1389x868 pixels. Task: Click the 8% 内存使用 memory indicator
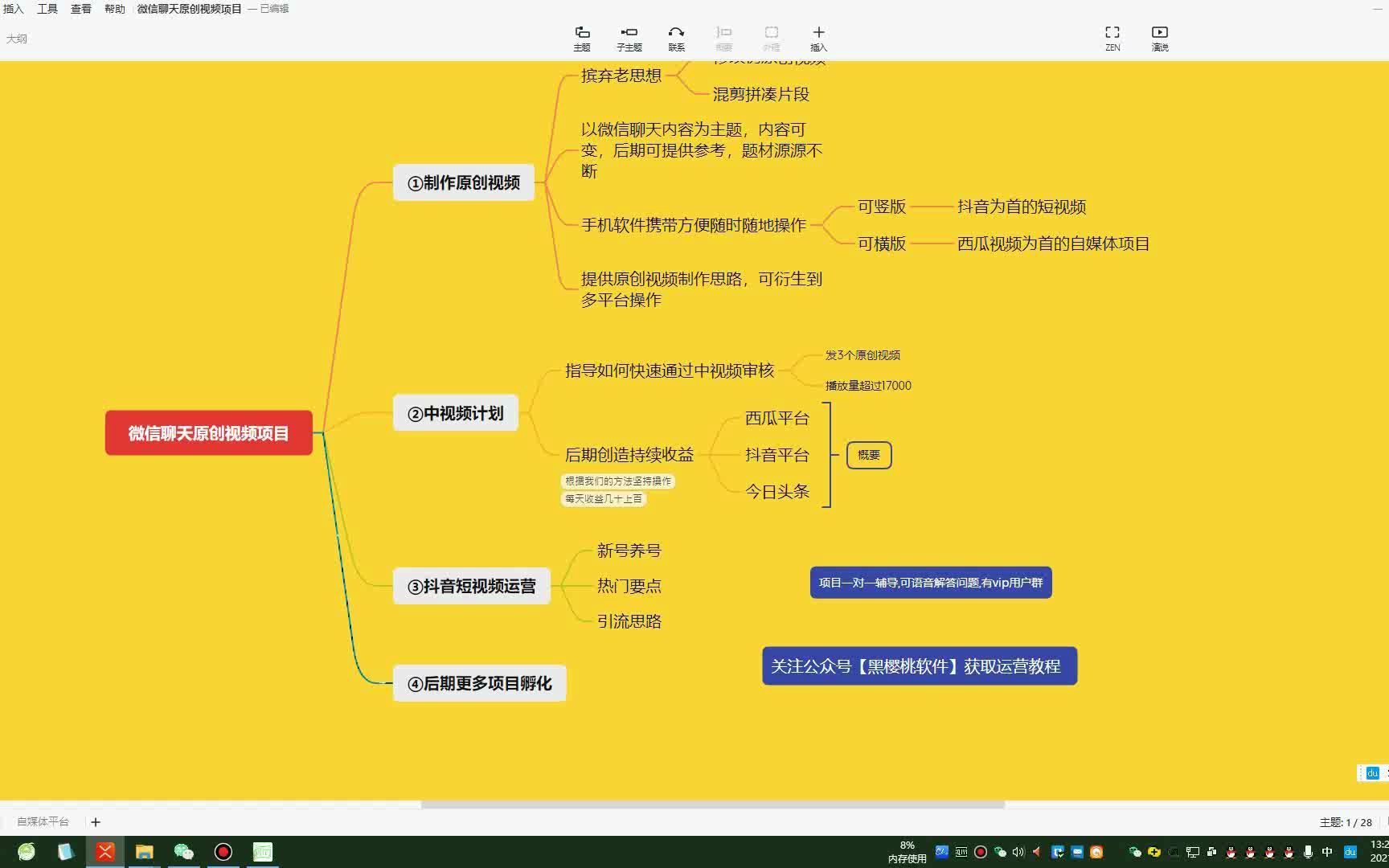click(x=908, y=852)
